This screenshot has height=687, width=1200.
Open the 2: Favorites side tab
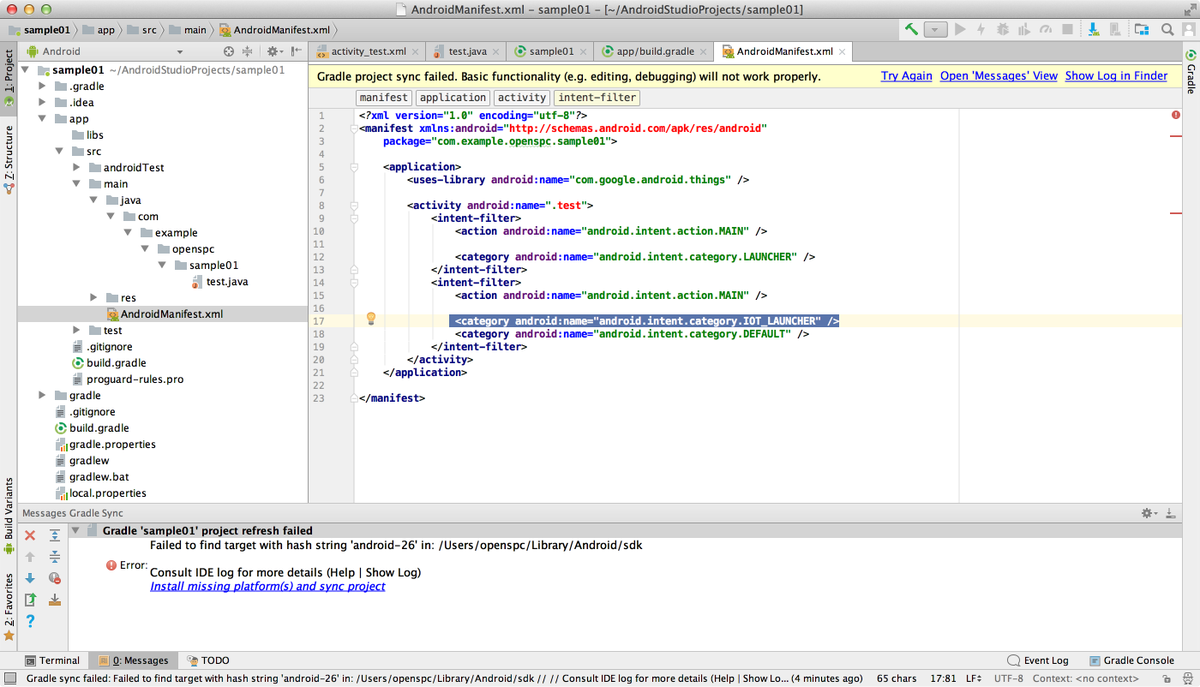pyautogui.click(x=9, y=606)
